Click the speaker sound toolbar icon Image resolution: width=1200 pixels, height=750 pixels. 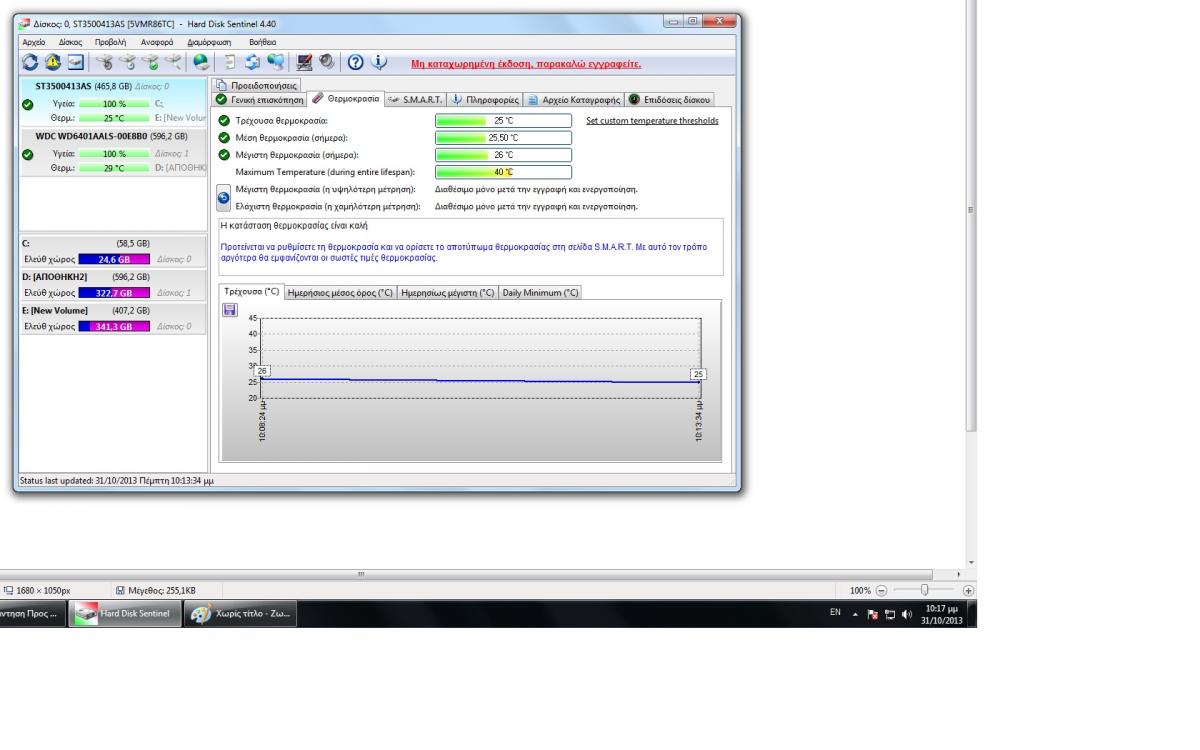point(327,62)
